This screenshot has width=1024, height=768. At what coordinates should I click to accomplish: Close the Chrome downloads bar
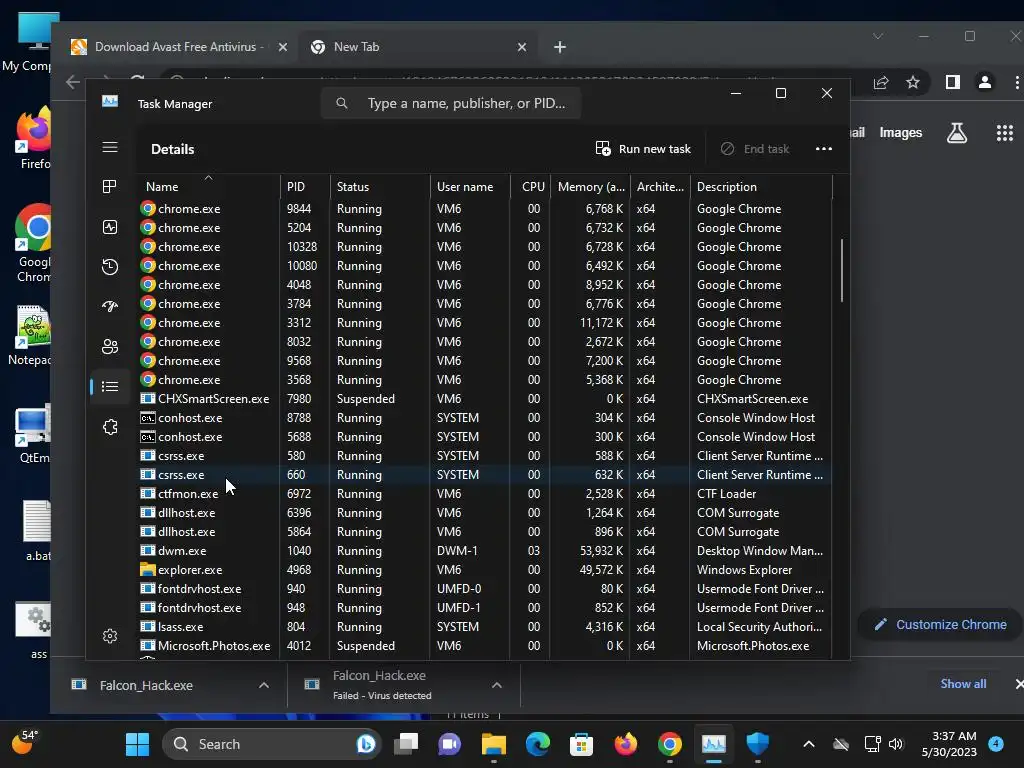pyautogui.click(x=1019, y=684)
